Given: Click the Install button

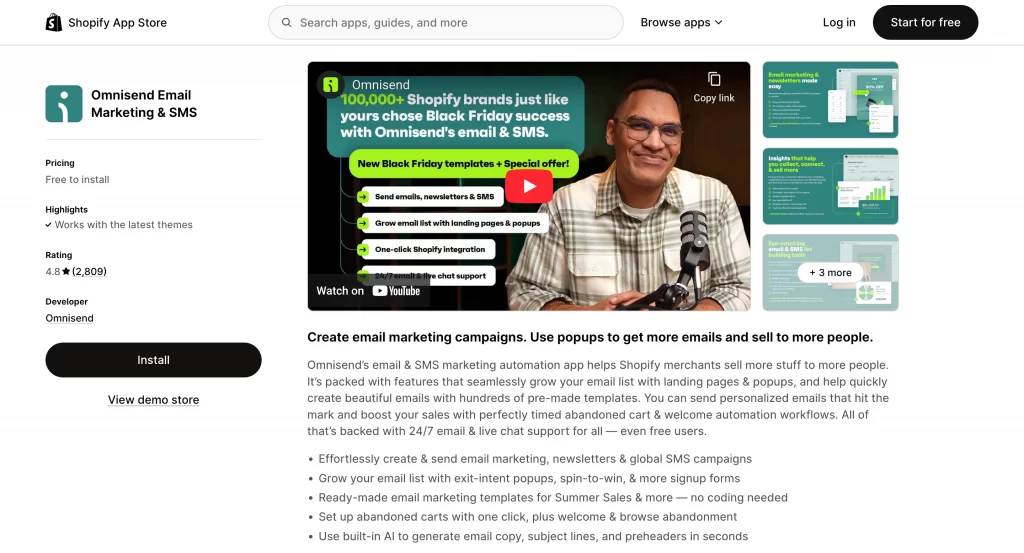Looking at the screenshot, I should coord(153,360).
